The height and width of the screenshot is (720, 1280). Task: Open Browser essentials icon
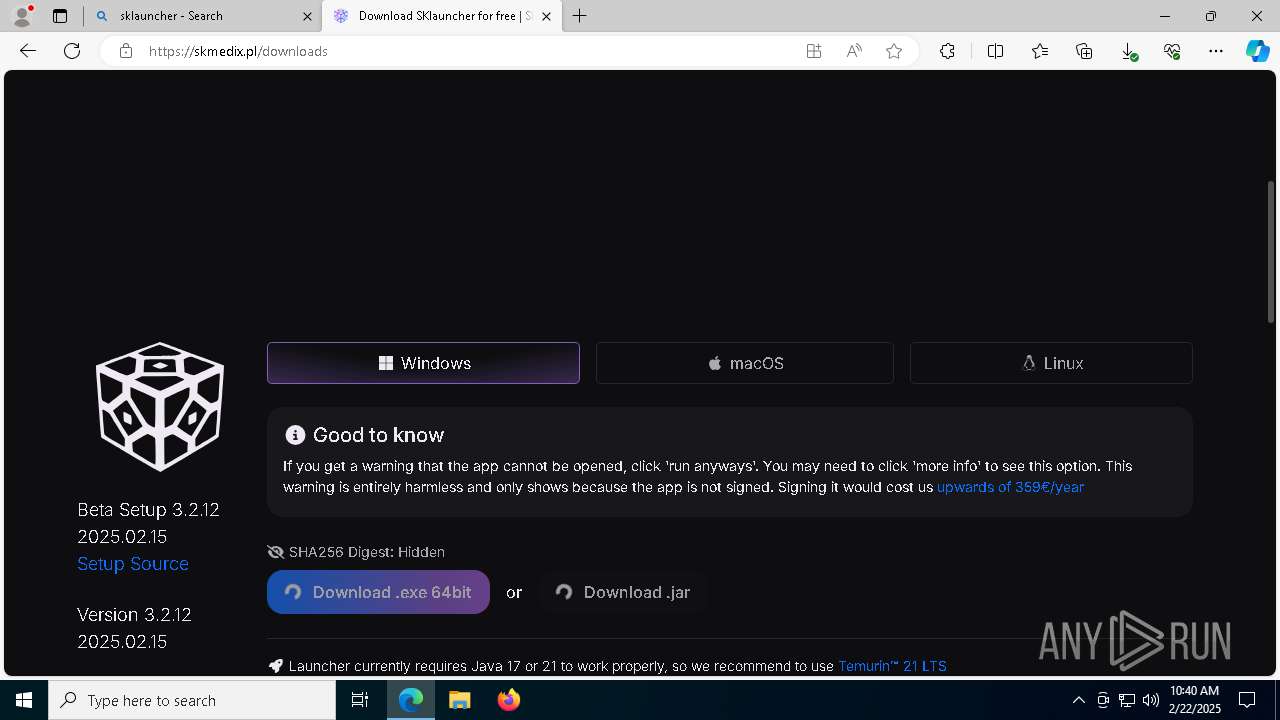pyautogui.click(x=1172, y=51)
